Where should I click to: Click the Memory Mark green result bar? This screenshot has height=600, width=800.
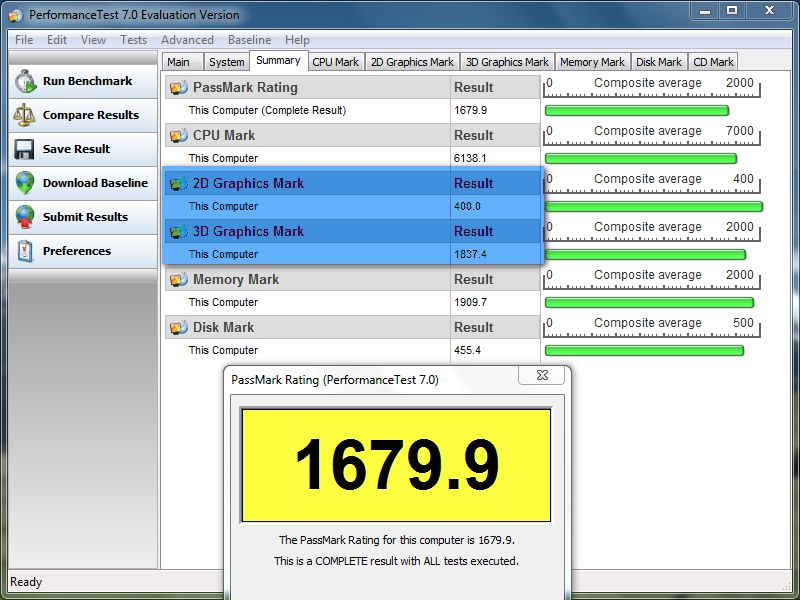pos(649,303)
